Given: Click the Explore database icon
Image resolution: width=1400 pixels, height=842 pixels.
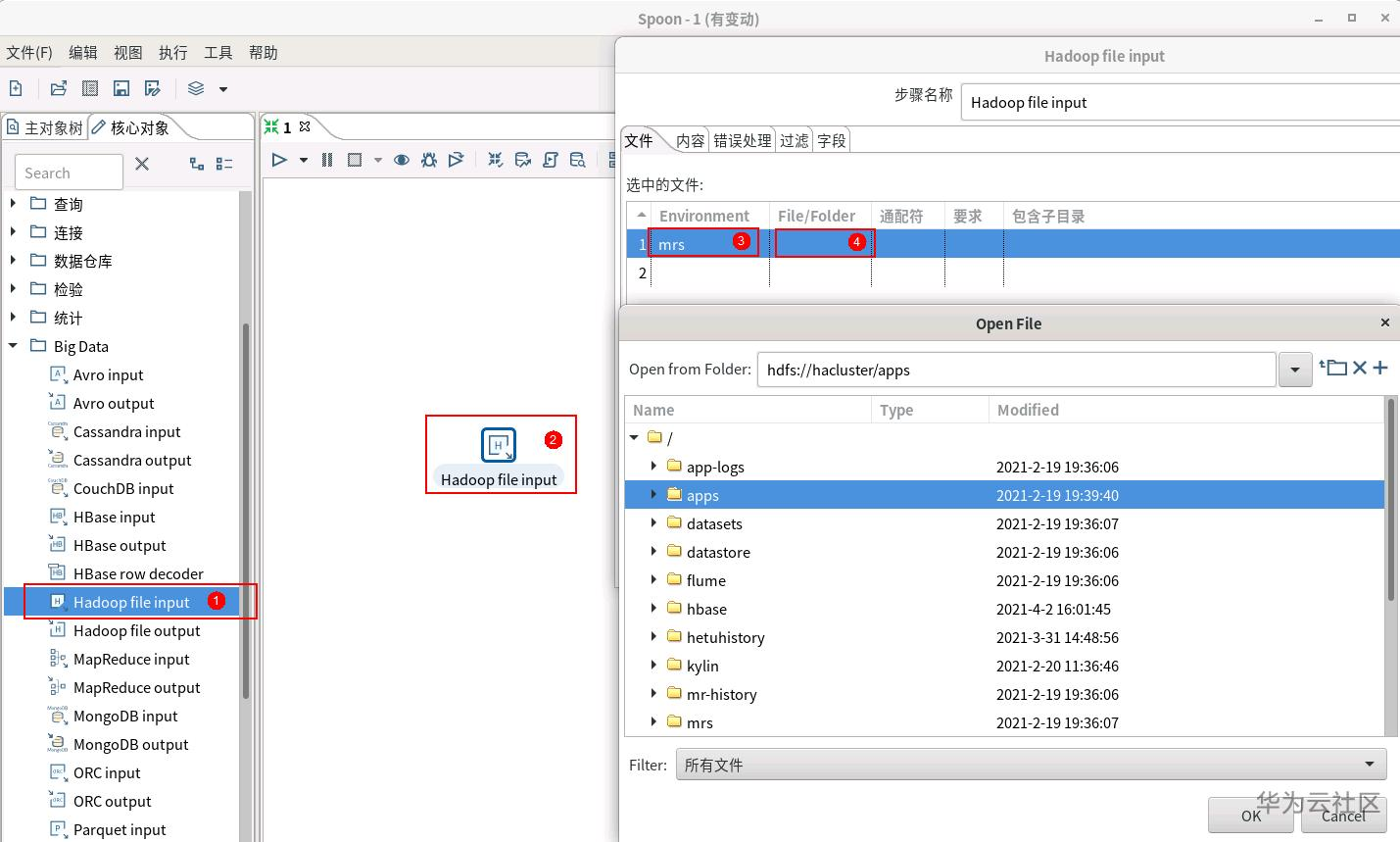Looking at the screenshot, I should tap(578, 160).
